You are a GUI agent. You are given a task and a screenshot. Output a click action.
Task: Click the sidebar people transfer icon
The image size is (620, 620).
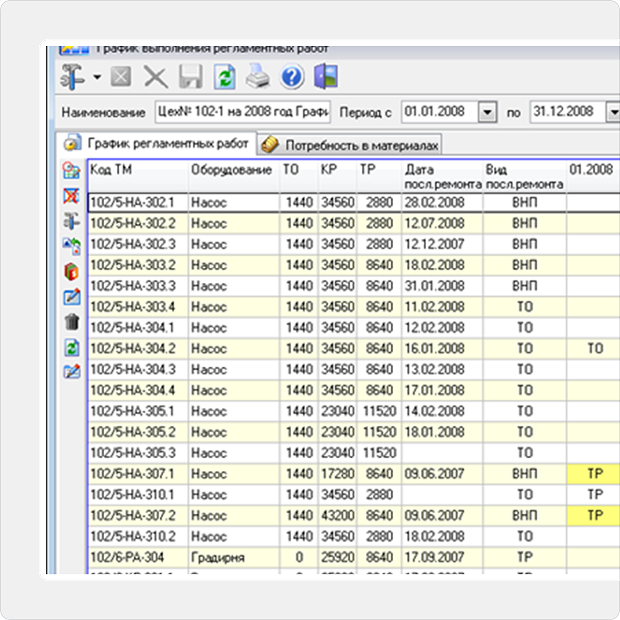72,246
